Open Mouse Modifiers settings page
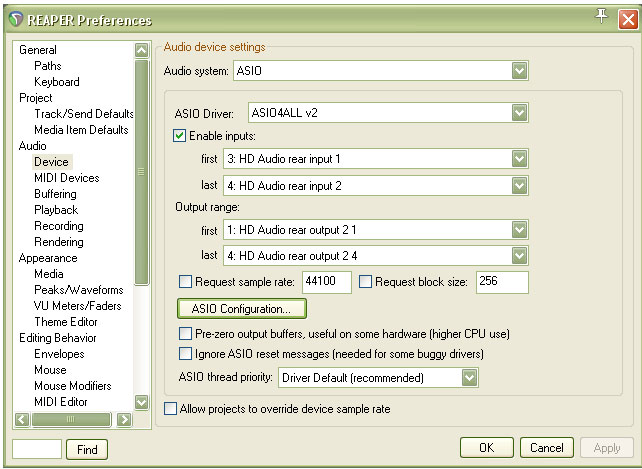Screen dimensions: 642x469 73,386
